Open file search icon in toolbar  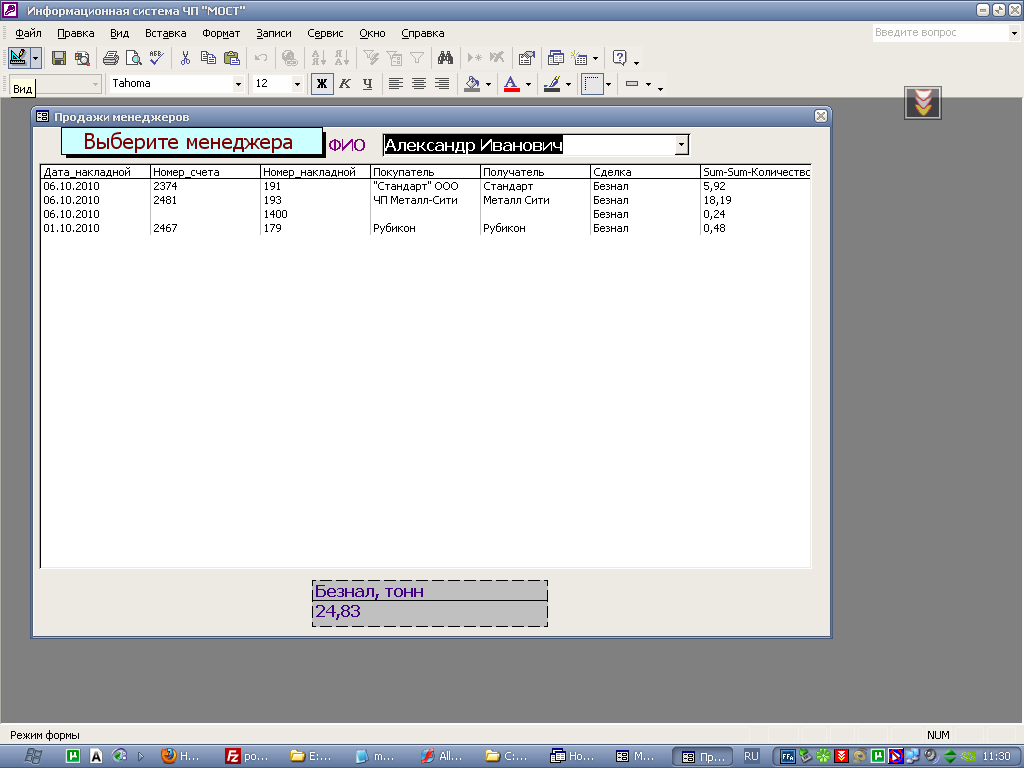pyautogui.click(x=82, y=58)
